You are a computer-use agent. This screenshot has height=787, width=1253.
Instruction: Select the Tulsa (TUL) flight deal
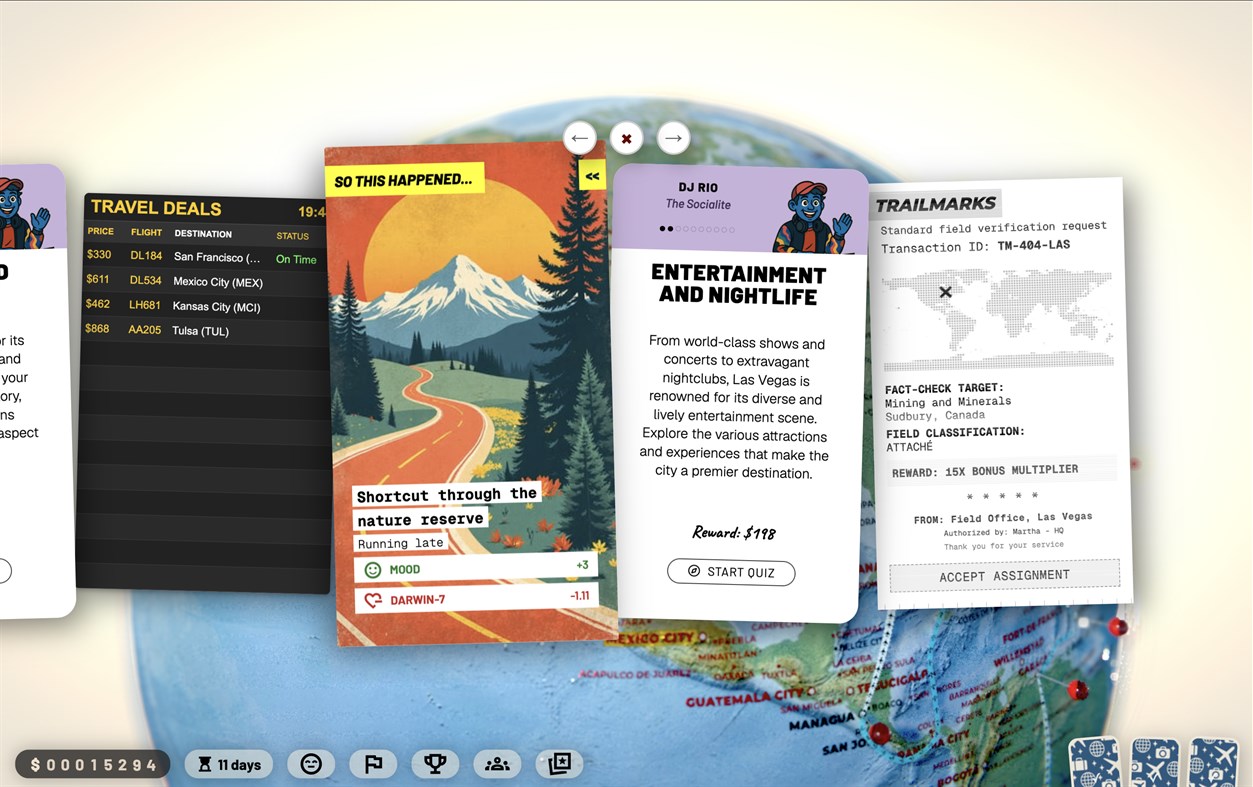click(205, 330)
